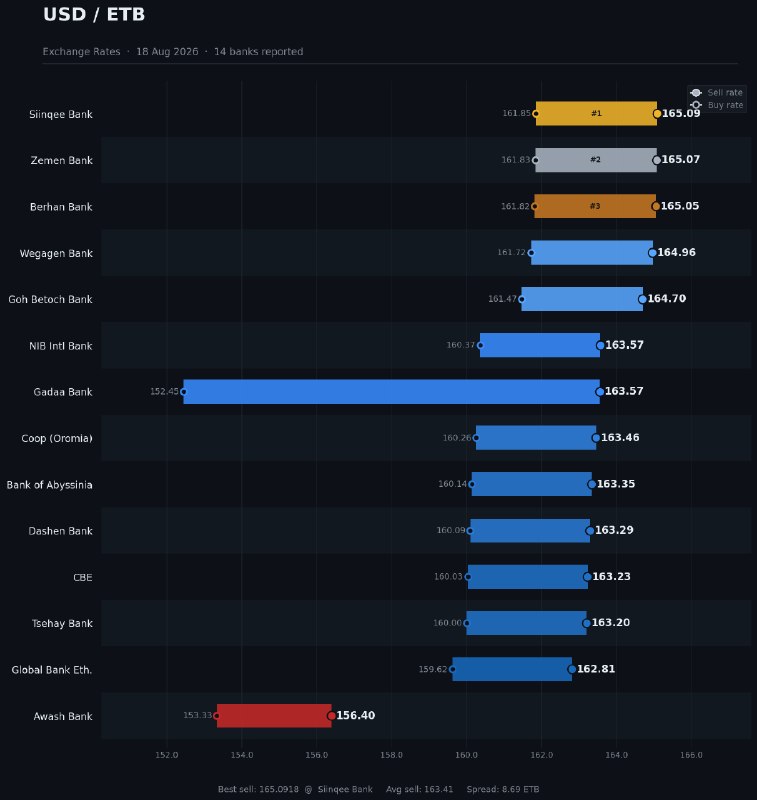
Task: Select the 163.29 sell rate value
Action: [614, 530]
